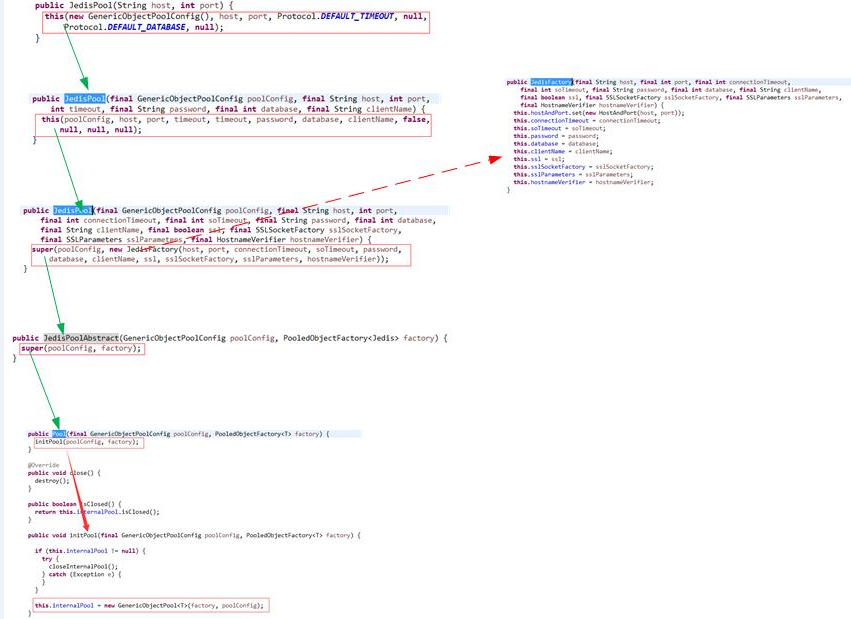Click "this.sslSocketFactory = sslSocketFactory;" line
851x619 pixels.
(583, 167)
